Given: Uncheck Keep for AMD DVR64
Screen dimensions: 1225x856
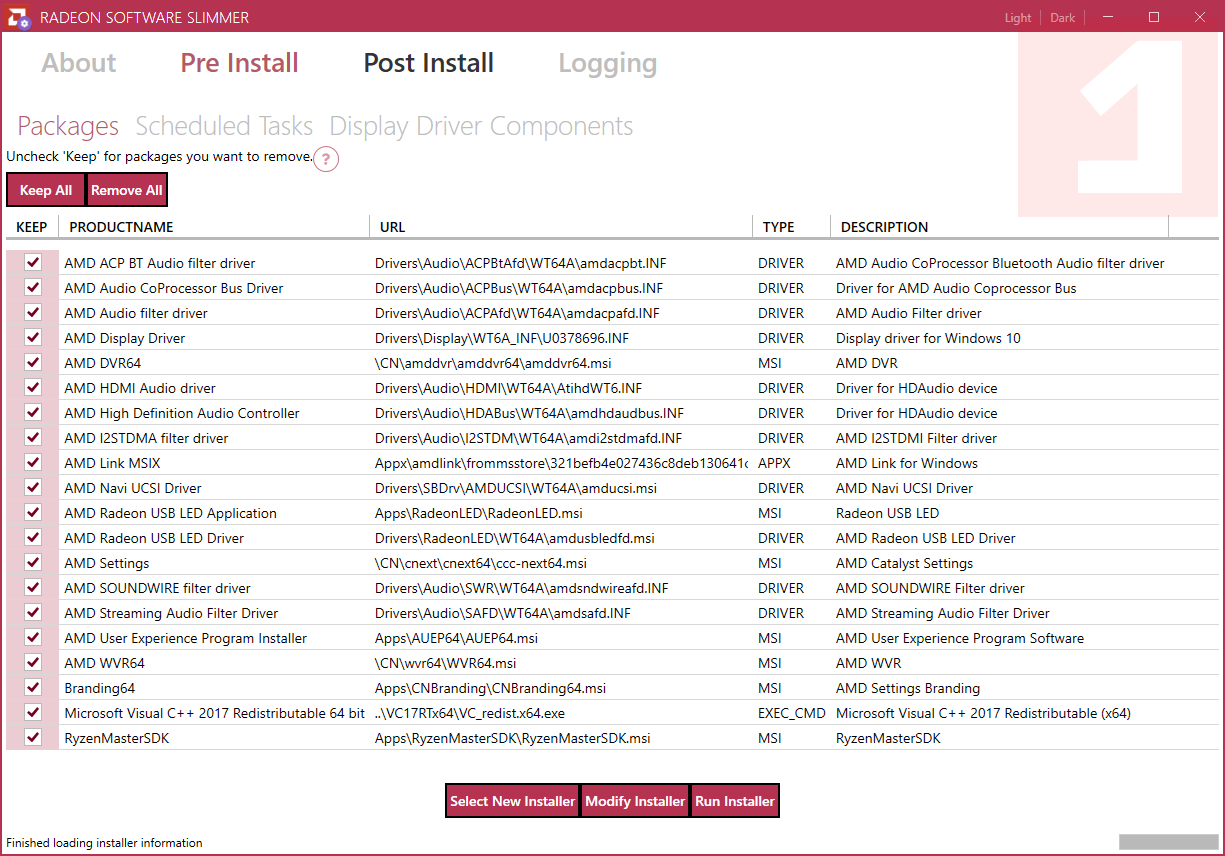Looking at the screenshot, I should tap(33, 363).
